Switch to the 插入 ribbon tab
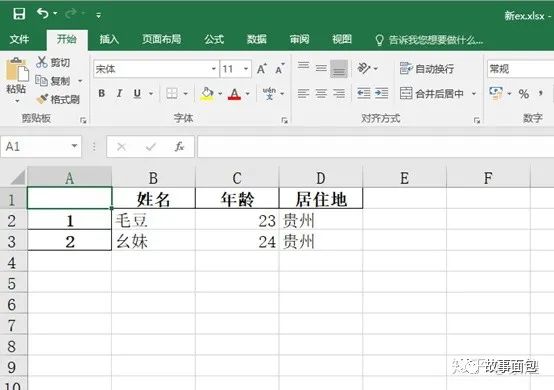554x390 pixels. (109, 39)
